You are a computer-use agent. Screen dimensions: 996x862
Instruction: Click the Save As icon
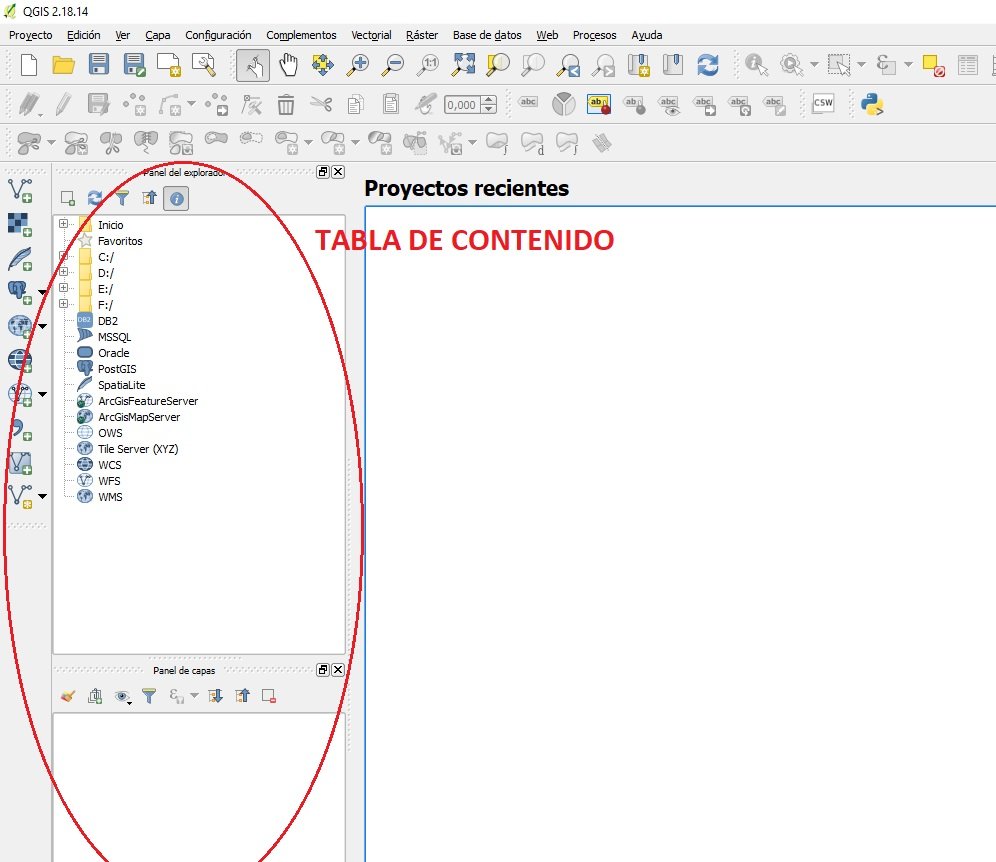[x=134, y=65]
